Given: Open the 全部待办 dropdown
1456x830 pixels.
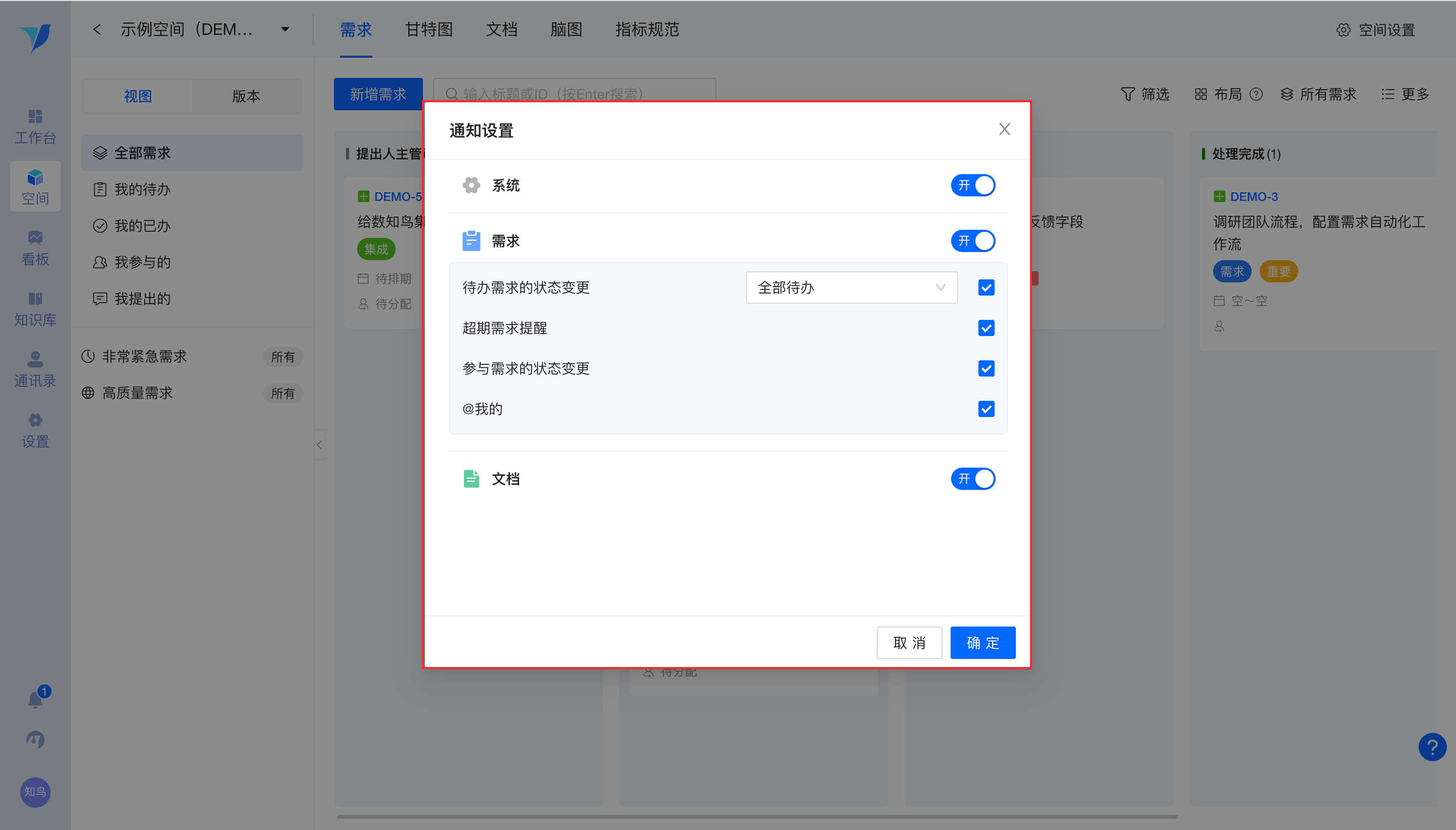Looking at the screenshot, I should click(x=851, y=287).
